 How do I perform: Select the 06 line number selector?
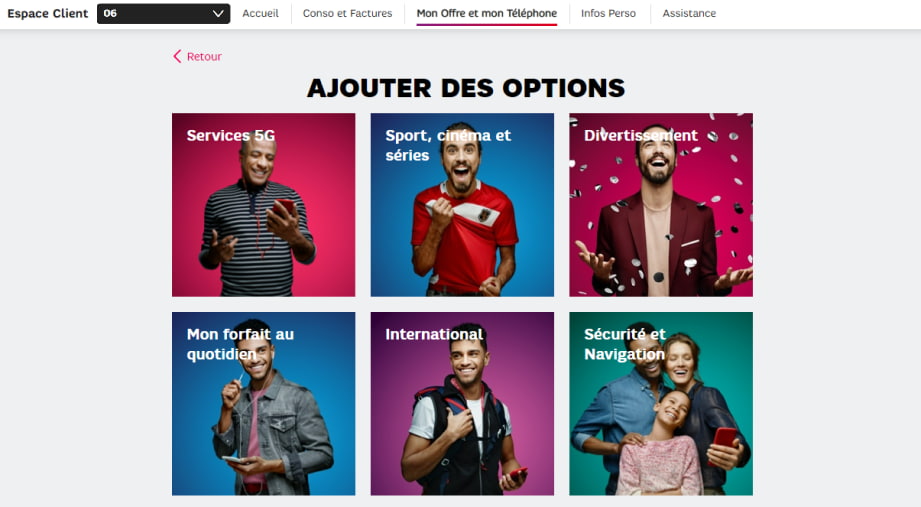point(163,14)
